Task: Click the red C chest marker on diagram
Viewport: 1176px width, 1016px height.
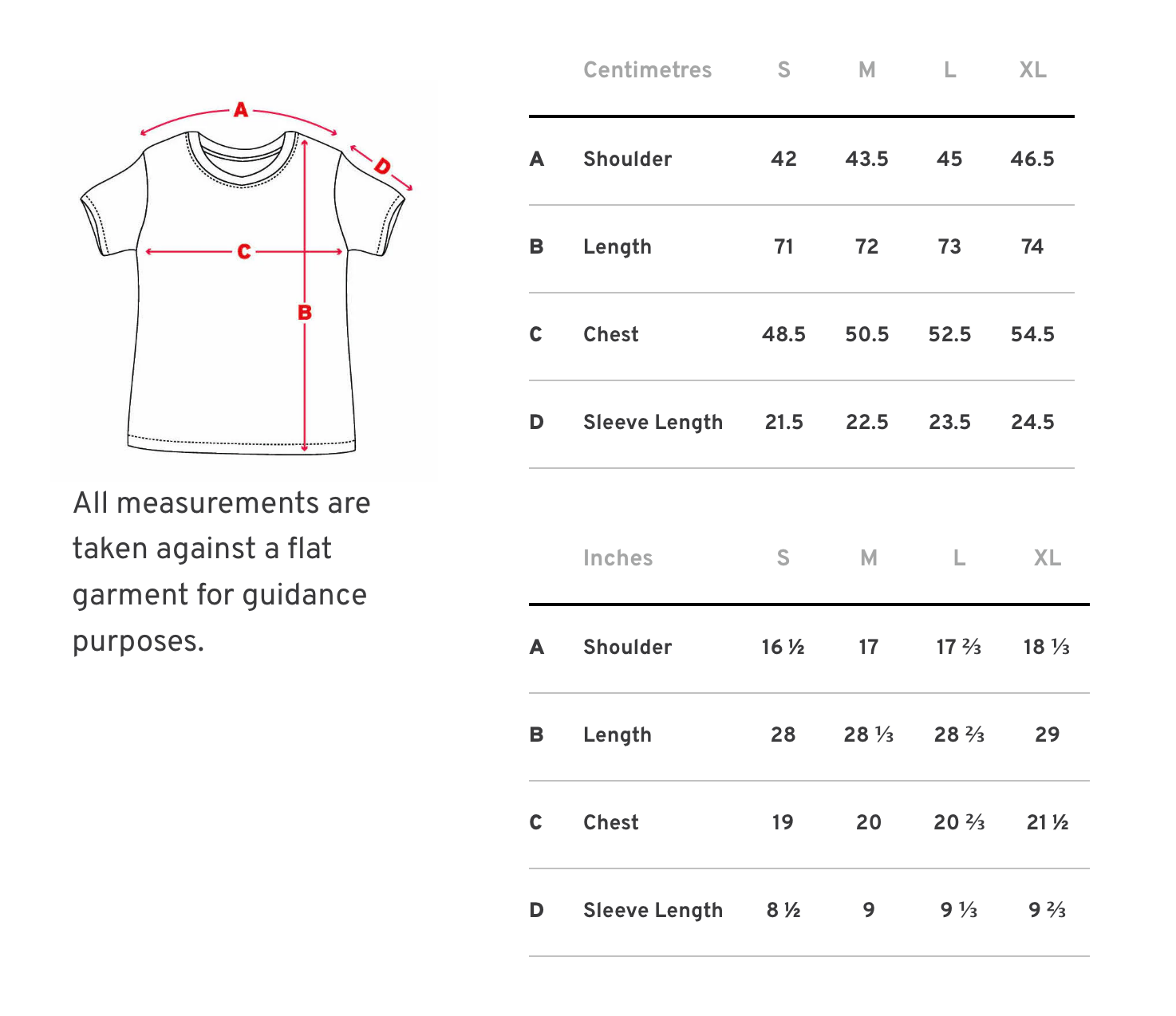Action: [244, 252]
